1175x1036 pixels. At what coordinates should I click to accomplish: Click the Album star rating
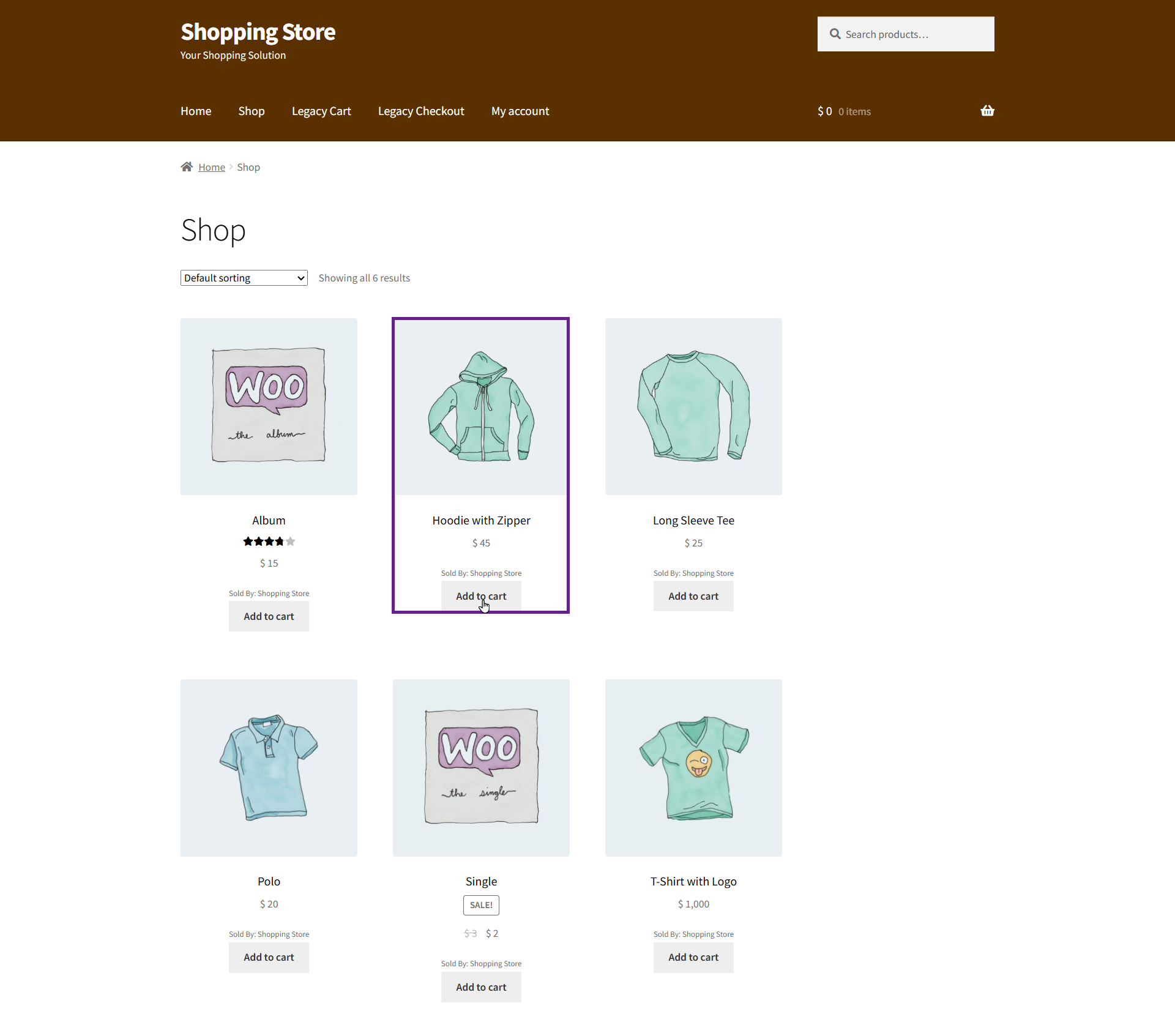click(269, 542)
